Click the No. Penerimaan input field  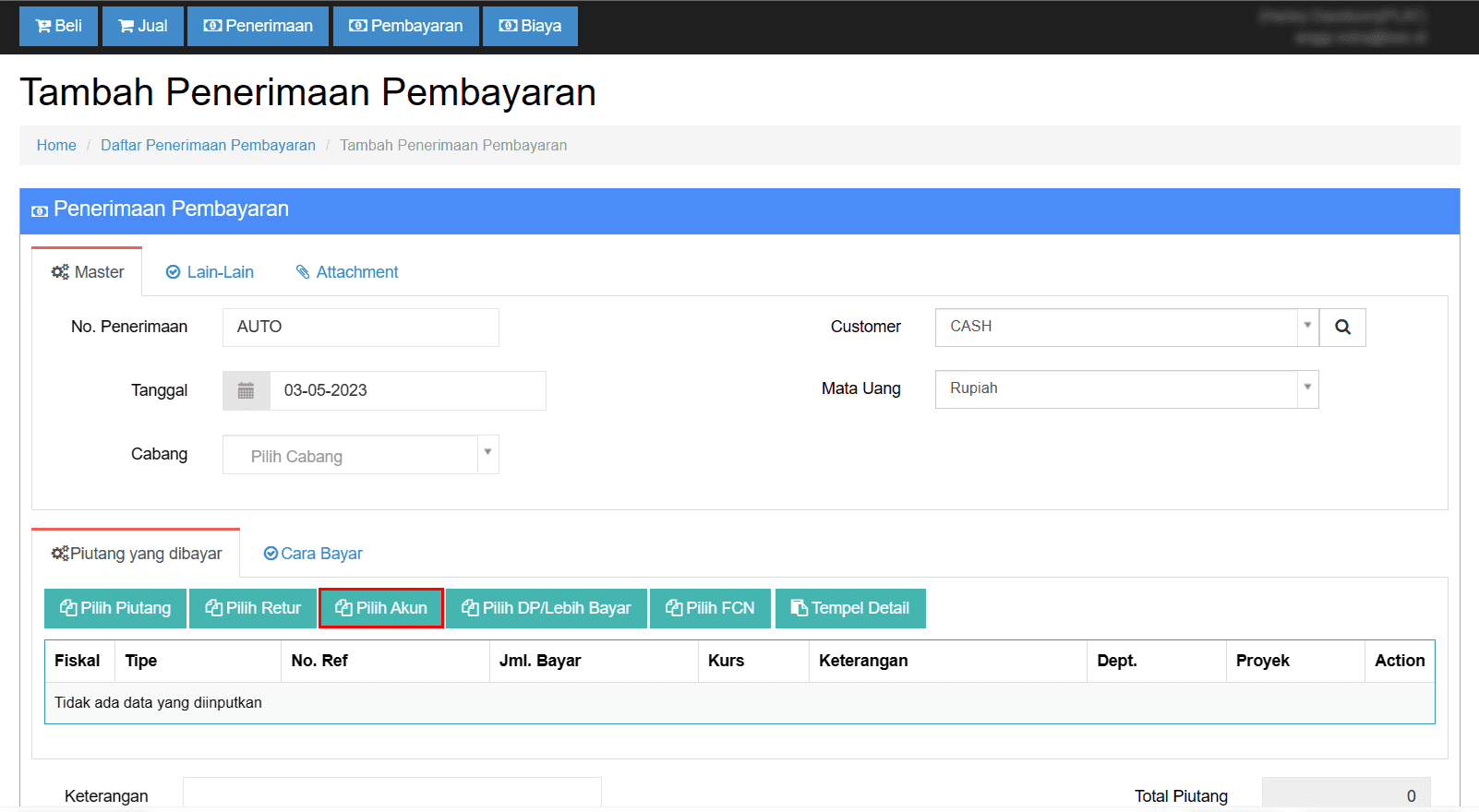click(360, 328)
